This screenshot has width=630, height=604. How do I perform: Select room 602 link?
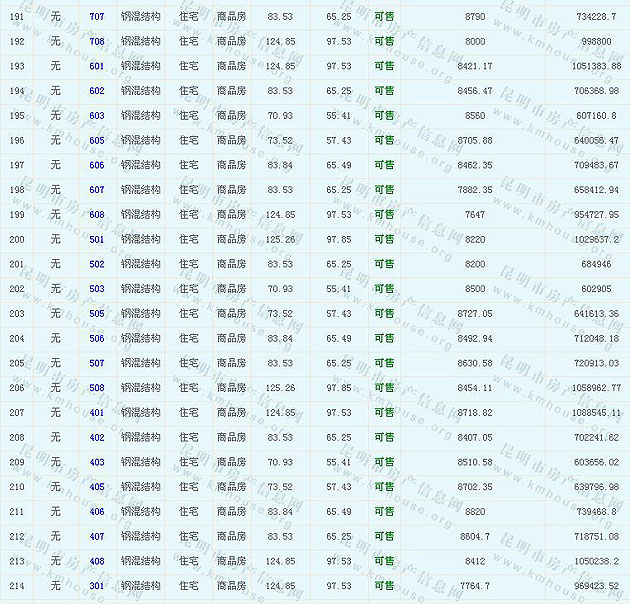96,91
